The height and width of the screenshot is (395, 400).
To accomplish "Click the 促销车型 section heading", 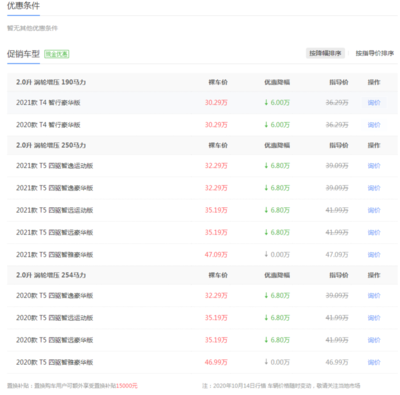I will 23,54.
